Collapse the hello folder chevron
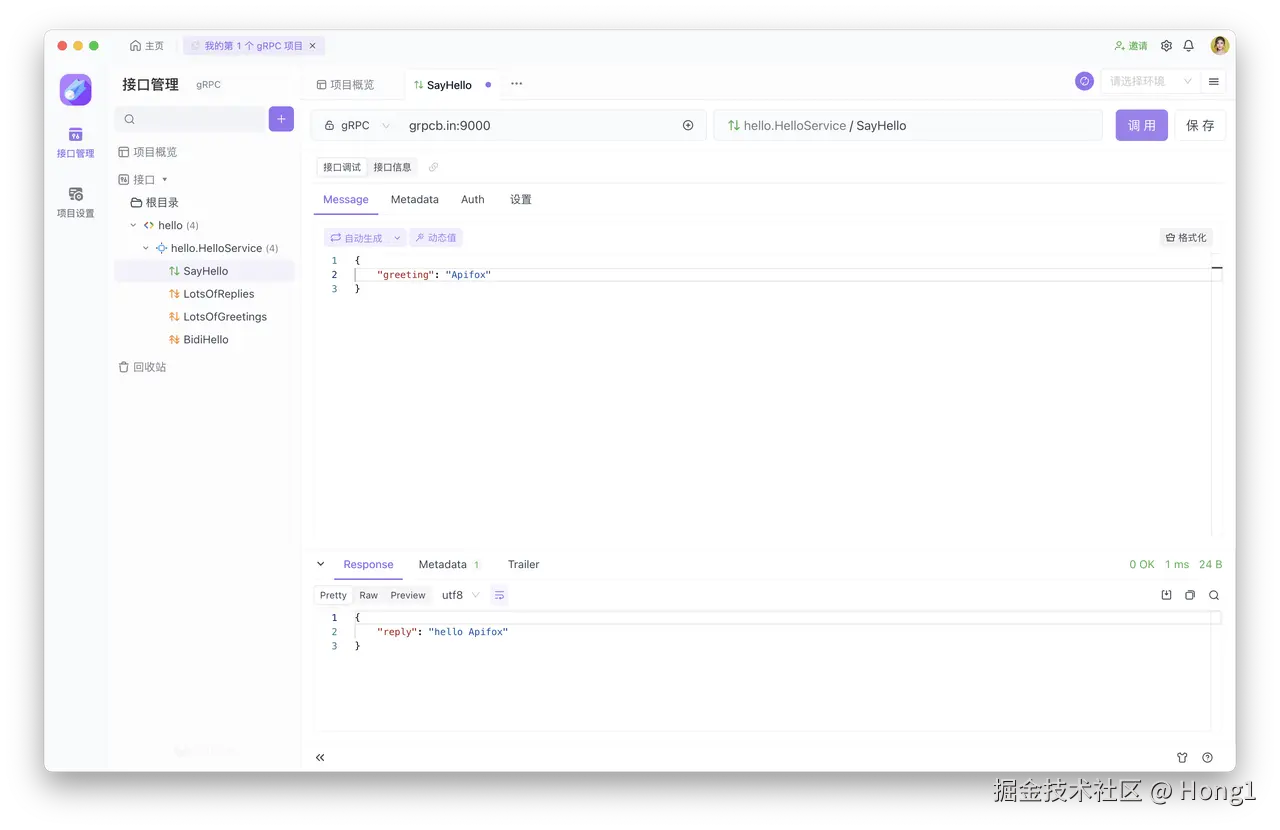This screenshot has width=1280, height=830. [x=133, y=225]
